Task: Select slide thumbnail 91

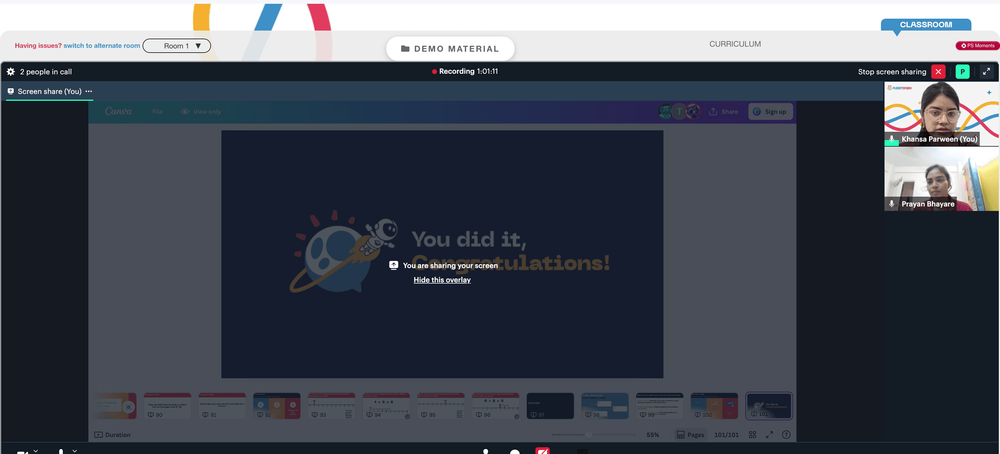Action: point(222,406)
